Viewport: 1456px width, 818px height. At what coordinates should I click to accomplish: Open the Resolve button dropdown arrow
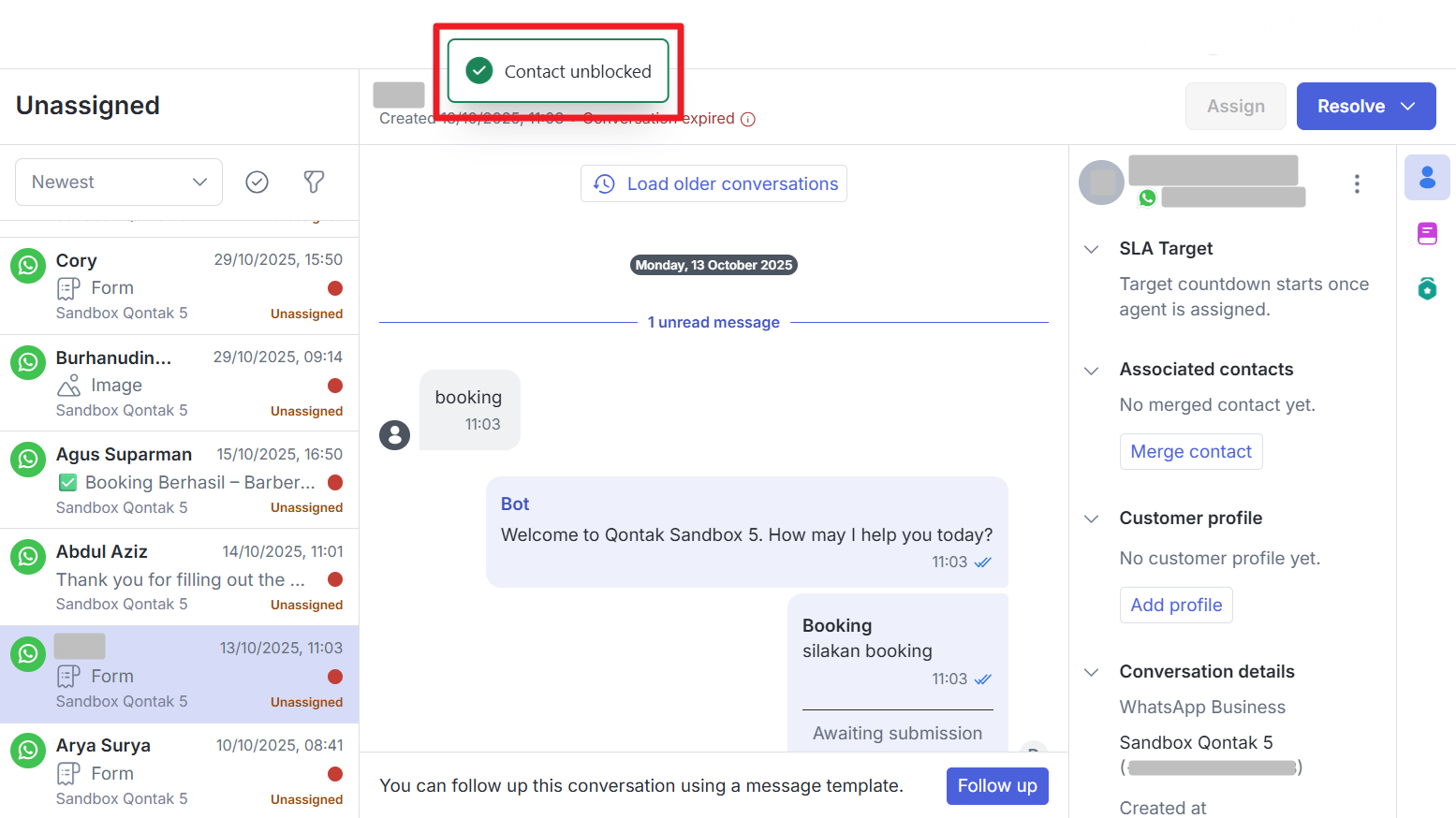(x=1407, y=107)
